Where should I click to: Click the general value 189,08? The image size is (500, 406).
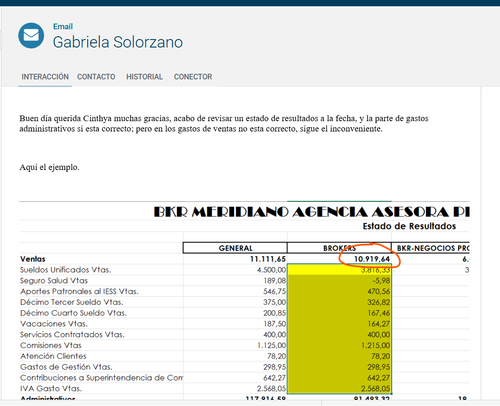click(x=275, y=280)
